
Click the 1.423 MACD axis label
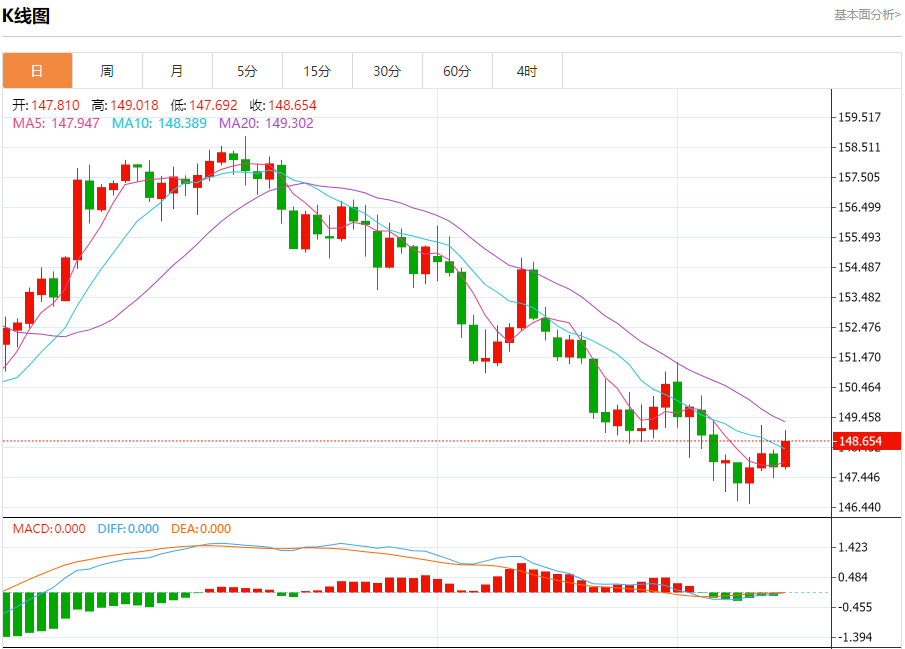[x=852, y=547]
